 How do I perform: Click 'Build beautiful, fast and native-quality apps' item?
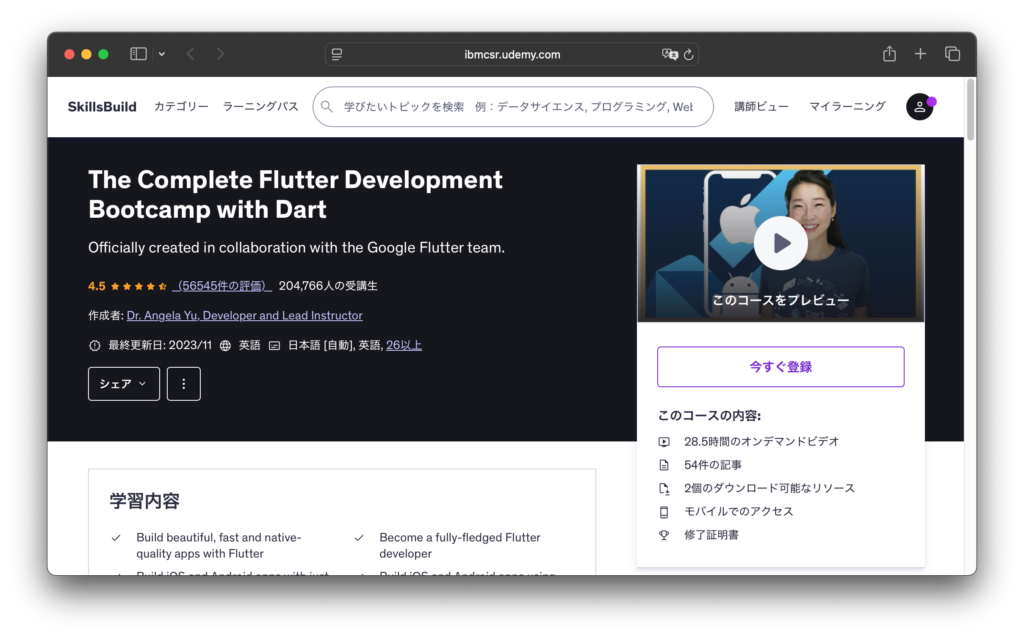(x=218, y=545)
